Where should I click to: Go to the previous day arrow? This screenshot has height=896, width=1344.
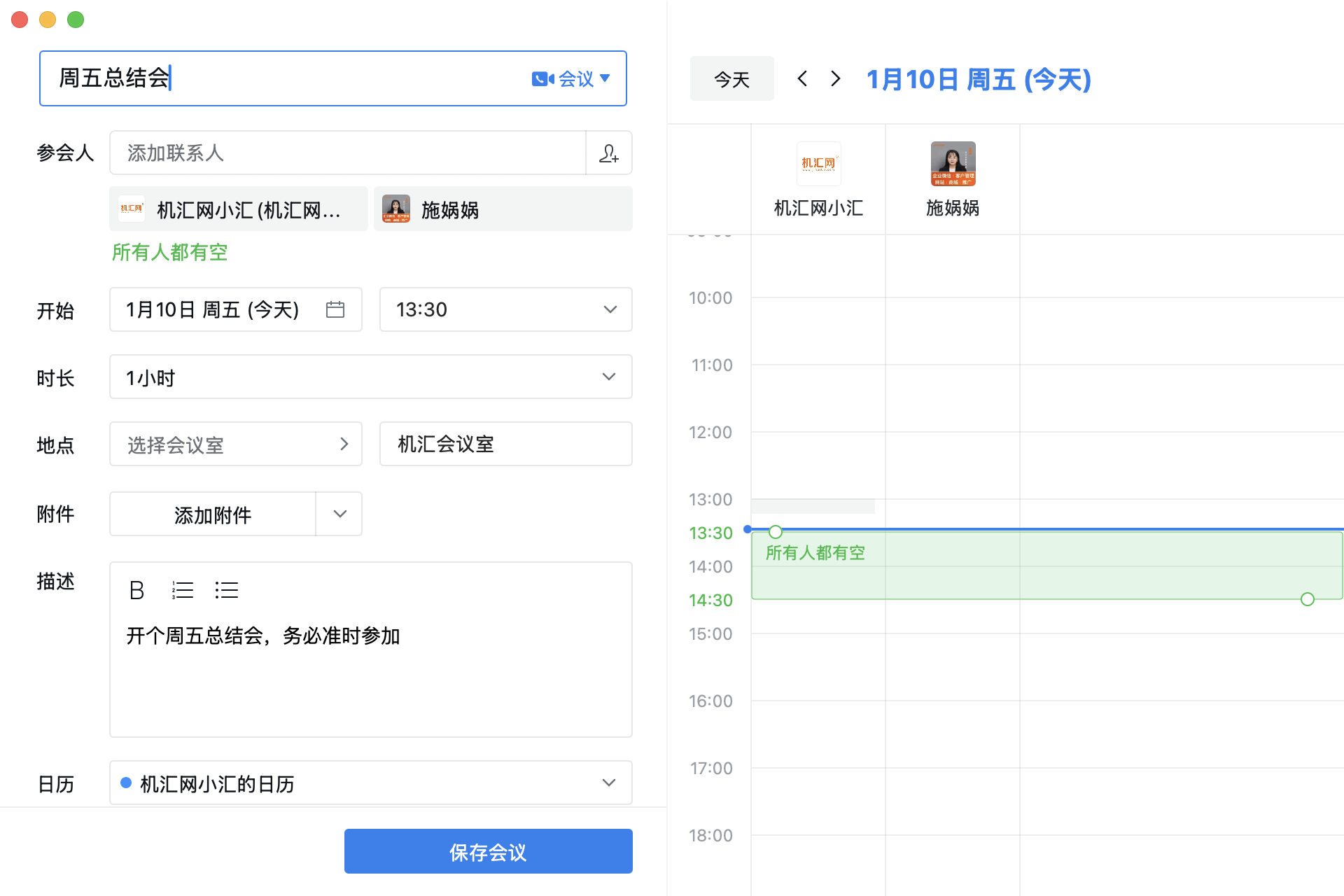tap(802, 78)
